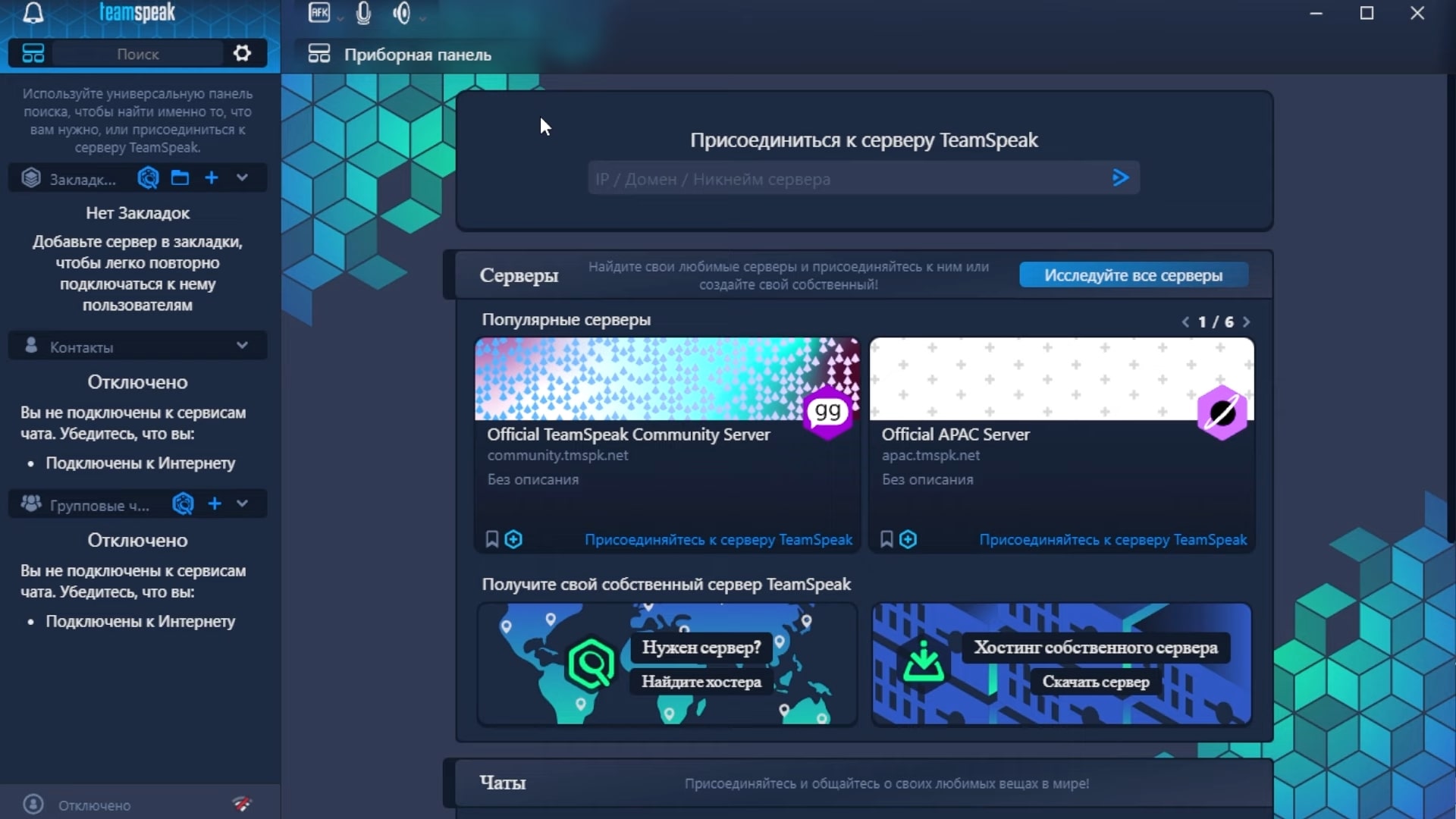Mute the speaker output
The image size is (1456, 819).
point(402,13)
